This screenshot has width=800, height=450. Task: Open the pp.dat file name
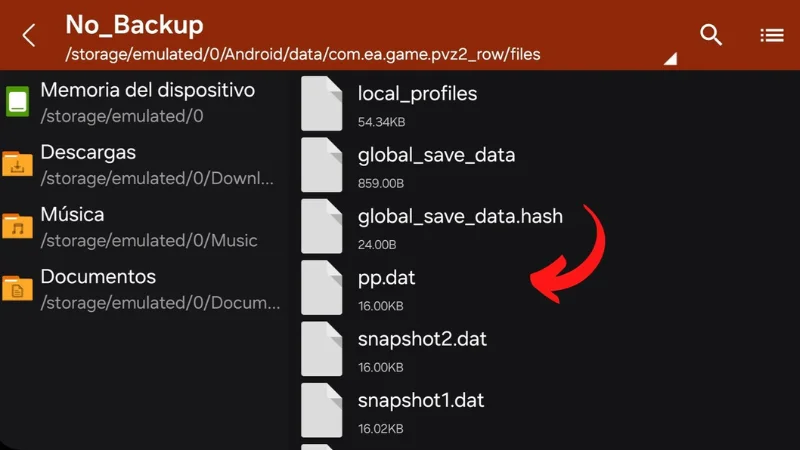386,278
